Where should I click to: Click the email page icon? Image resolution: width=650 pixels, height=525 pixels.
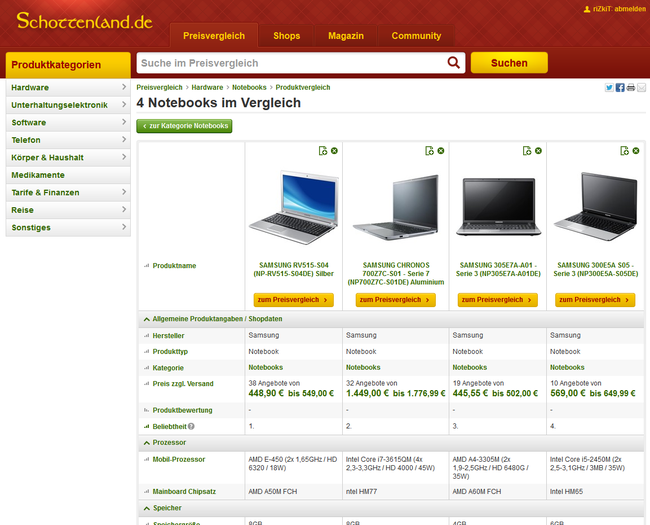click(x=641, y=88)
